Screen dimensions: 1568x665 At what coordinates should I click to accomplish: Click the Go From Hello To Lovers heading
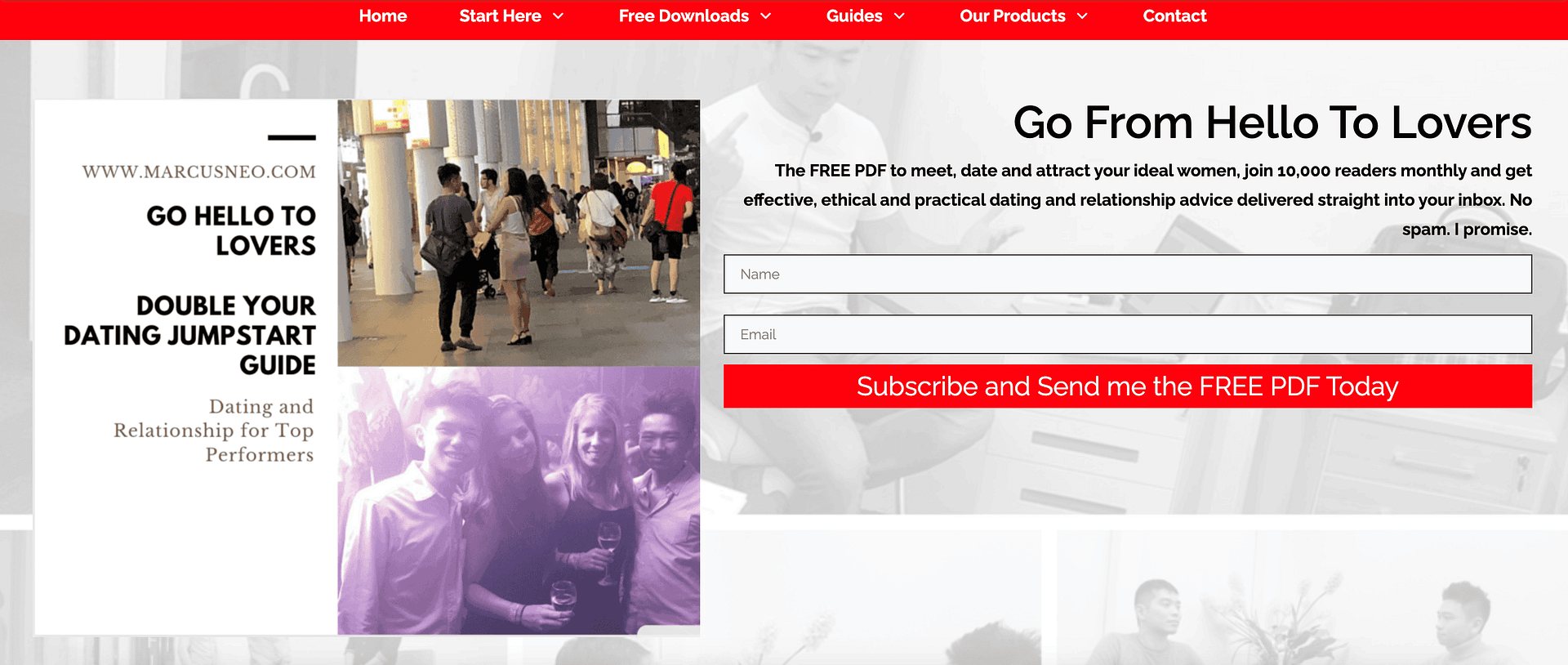(x=1272, y=123)
